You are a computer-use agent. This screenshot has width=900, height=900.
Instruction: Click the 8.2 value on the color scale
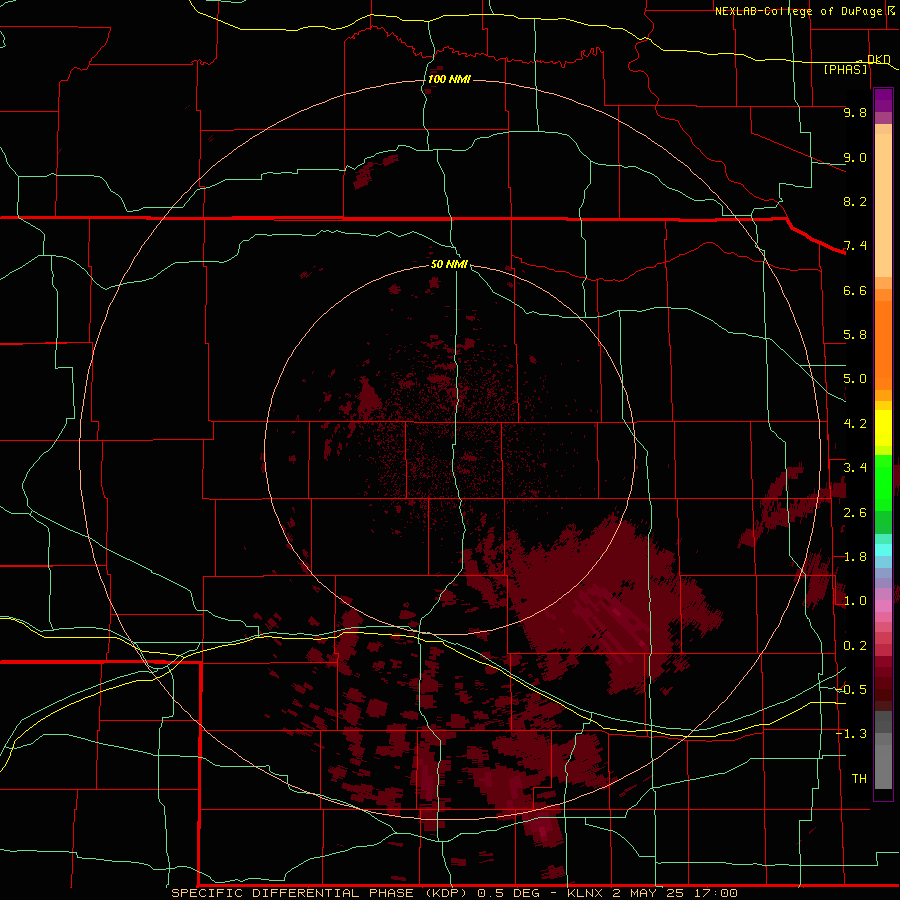point(855,201)
